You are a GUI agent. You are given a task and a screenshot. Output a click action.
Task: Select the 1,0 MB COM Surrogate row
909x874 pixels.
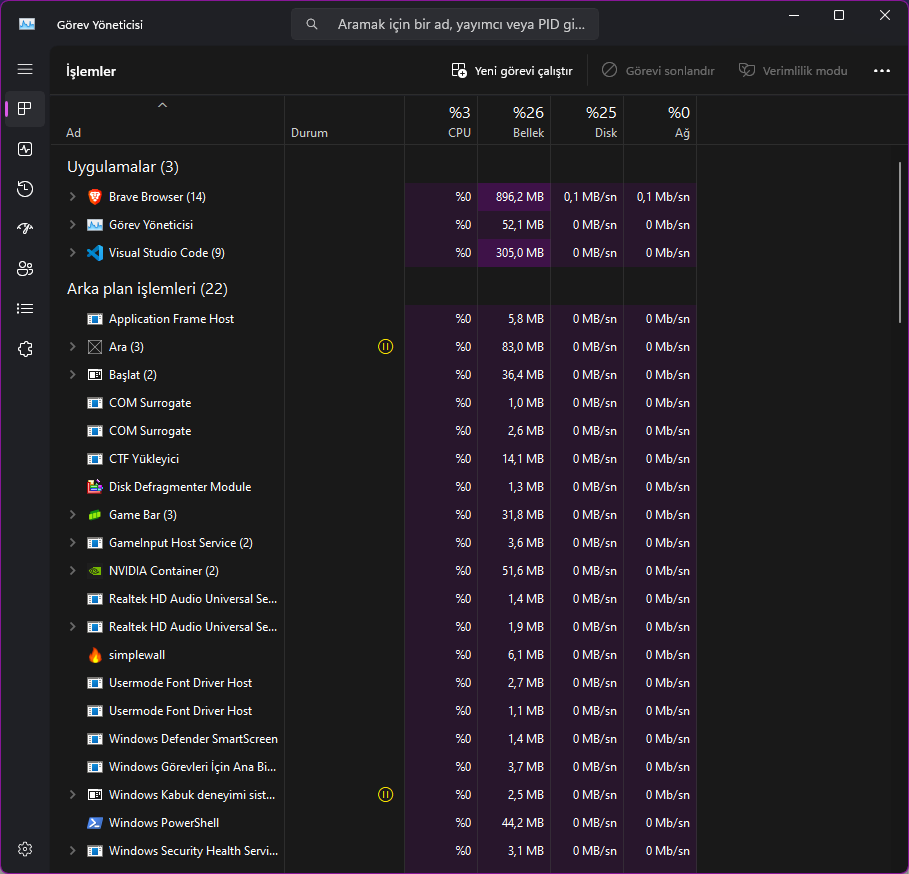(x=374, y=403)
